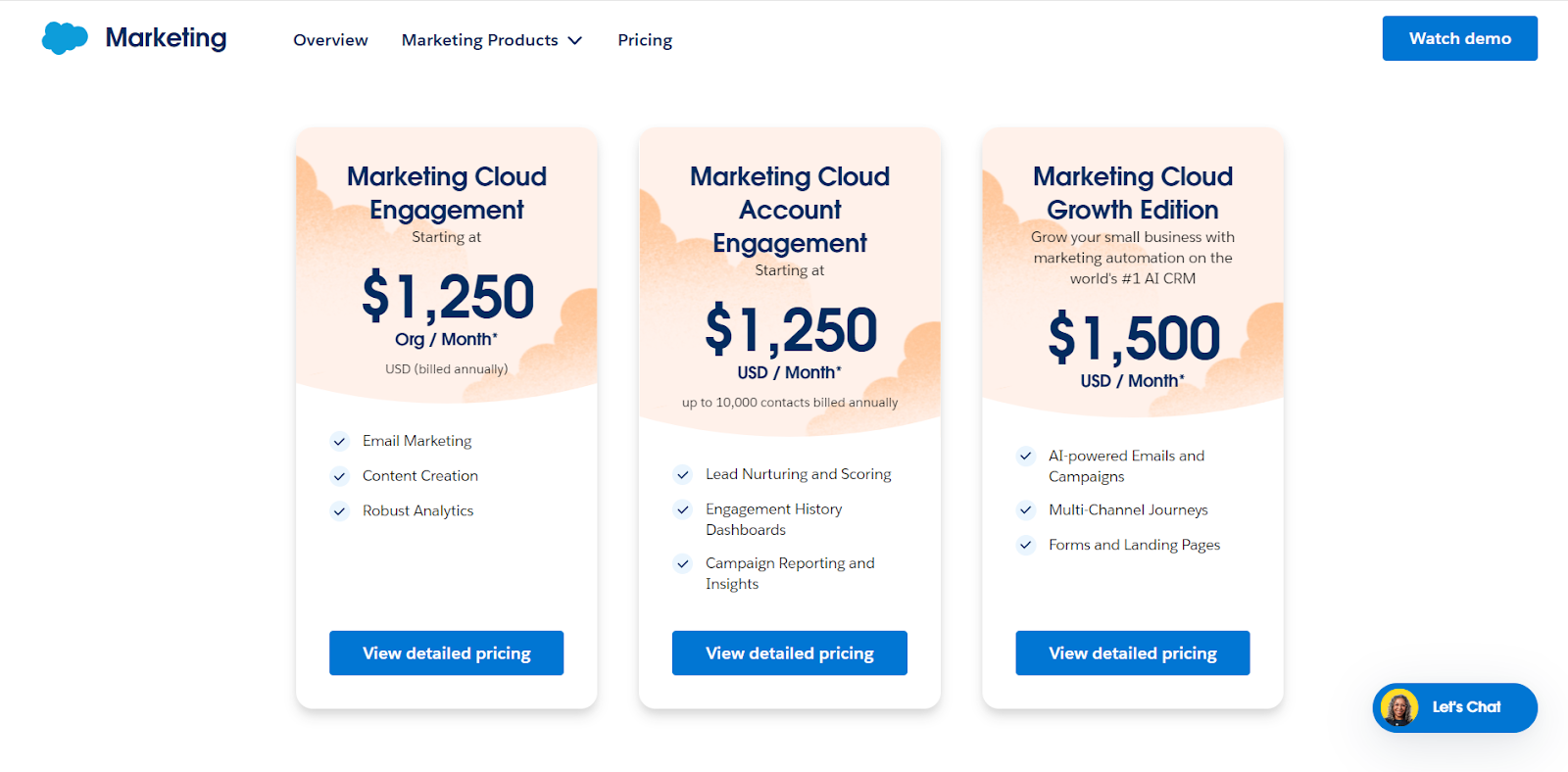
Task: Click 'Engagement History Dashboards' text
Action: pos(774,519)
